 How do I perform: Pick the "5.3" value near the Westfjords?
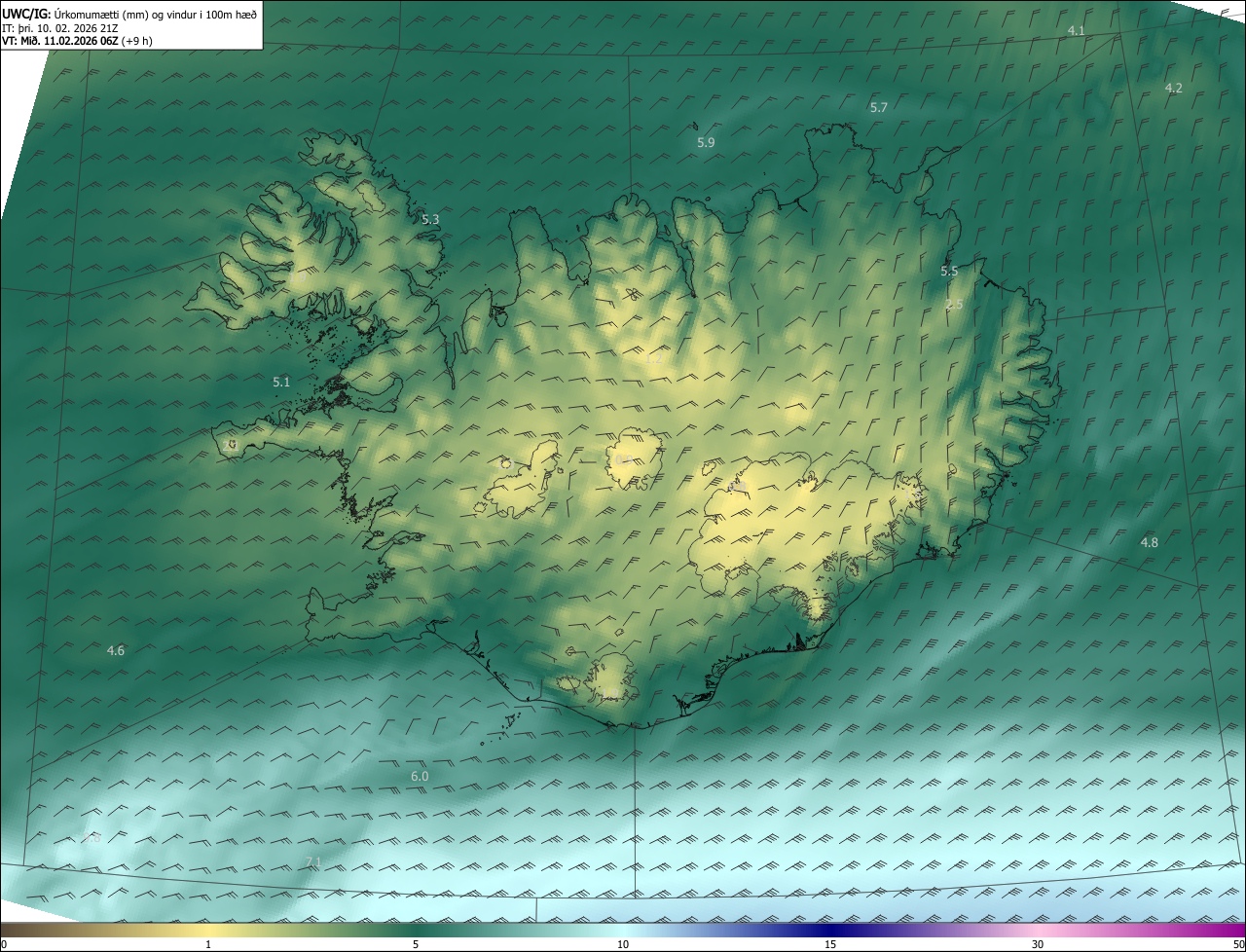point(430,220)
